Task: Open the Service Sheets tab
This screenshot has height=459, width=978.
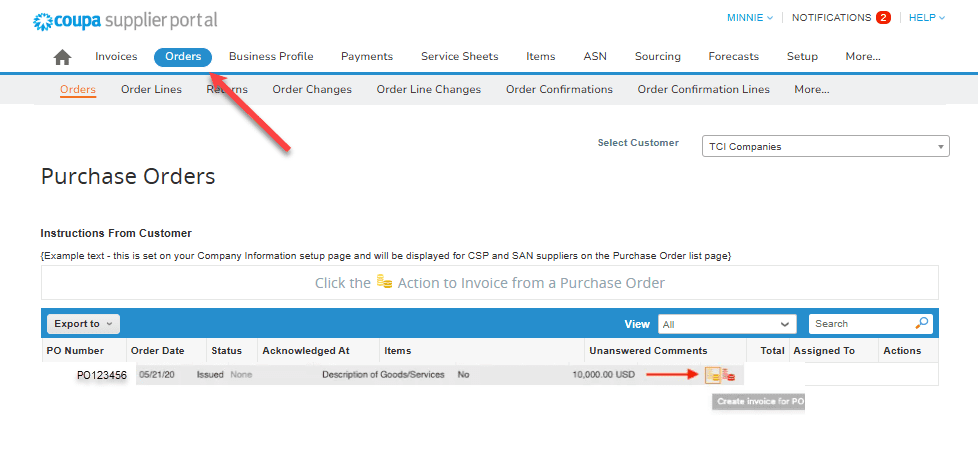Action: (459, 57)
